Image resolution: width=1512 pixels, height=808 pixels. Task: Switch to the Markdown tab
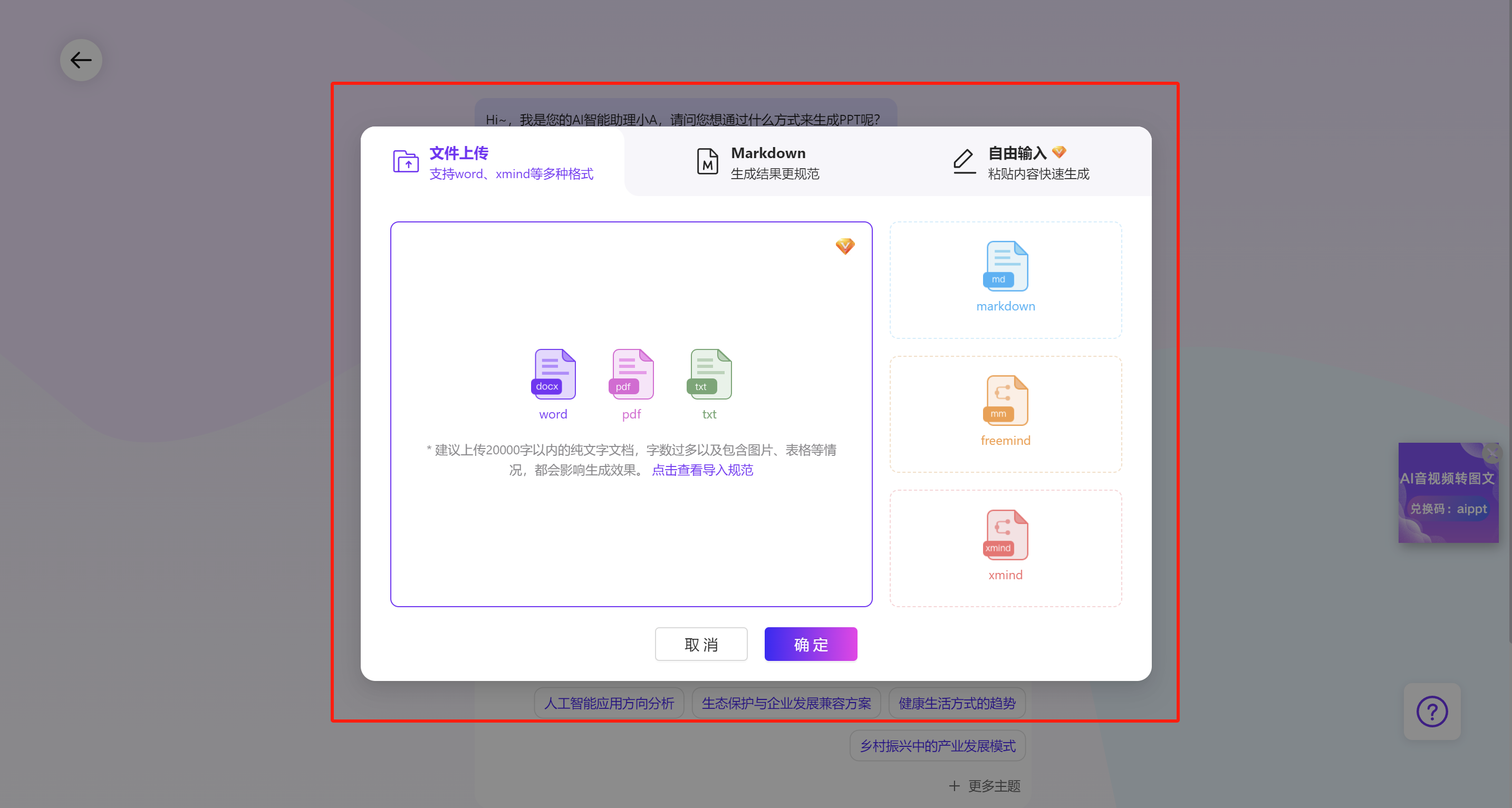tap(757, 162)
